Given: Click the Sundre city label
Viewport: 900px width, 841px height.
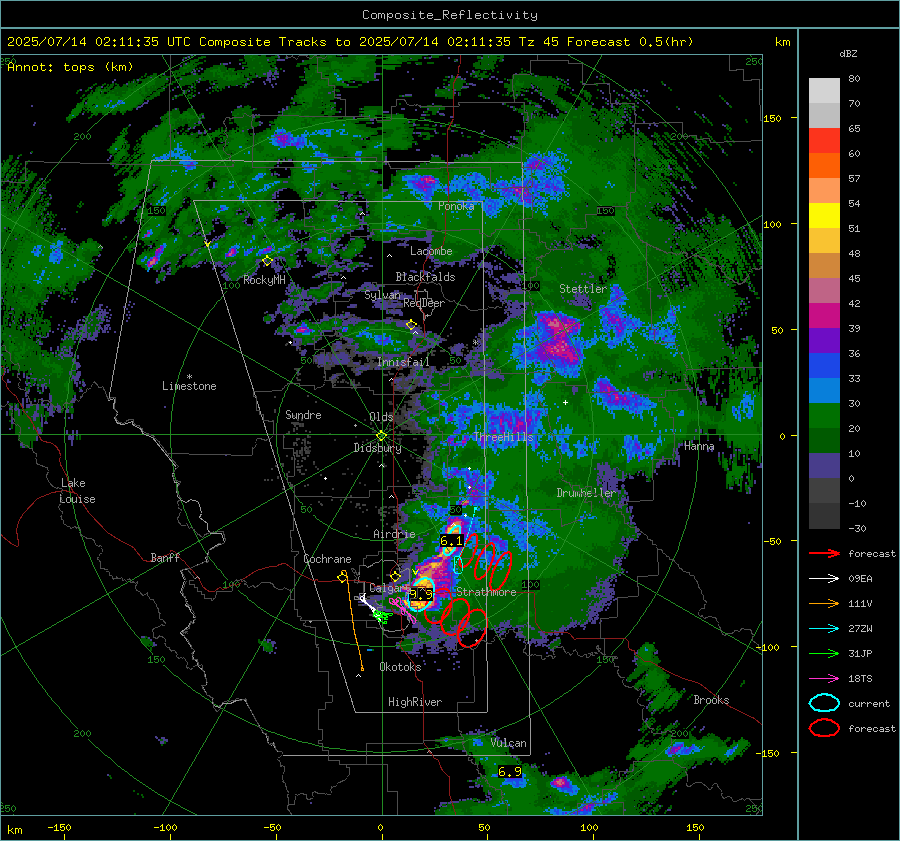Looking at the screenshot, I should pos(303,414).
